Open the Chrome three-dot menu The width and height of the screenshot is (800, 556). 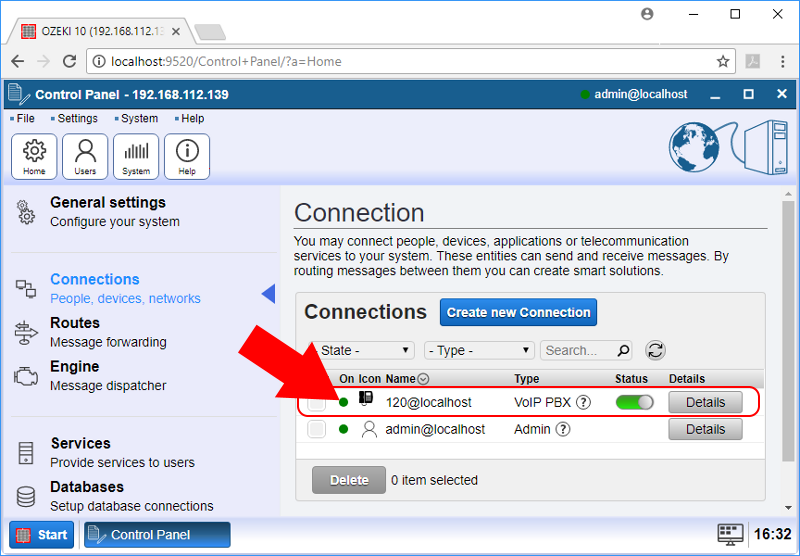click(783, 62)
